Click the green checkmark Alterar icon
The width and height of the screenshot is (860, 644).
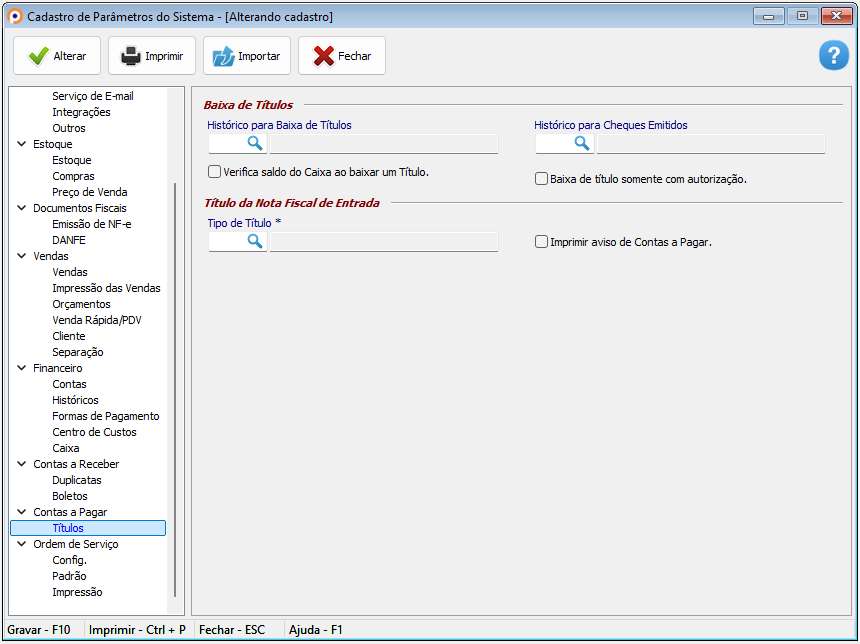tap(39, 56)
